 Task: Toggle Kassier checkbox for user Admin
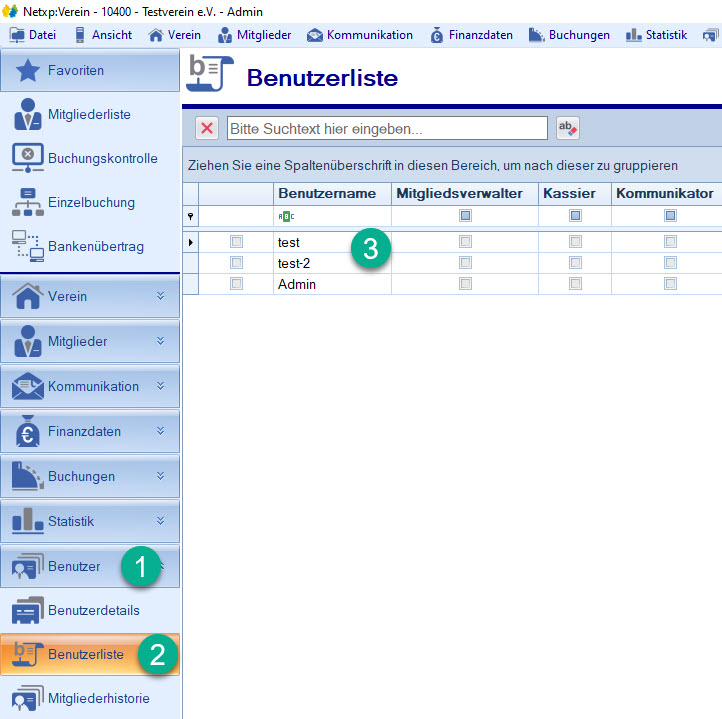coord(575,284)
